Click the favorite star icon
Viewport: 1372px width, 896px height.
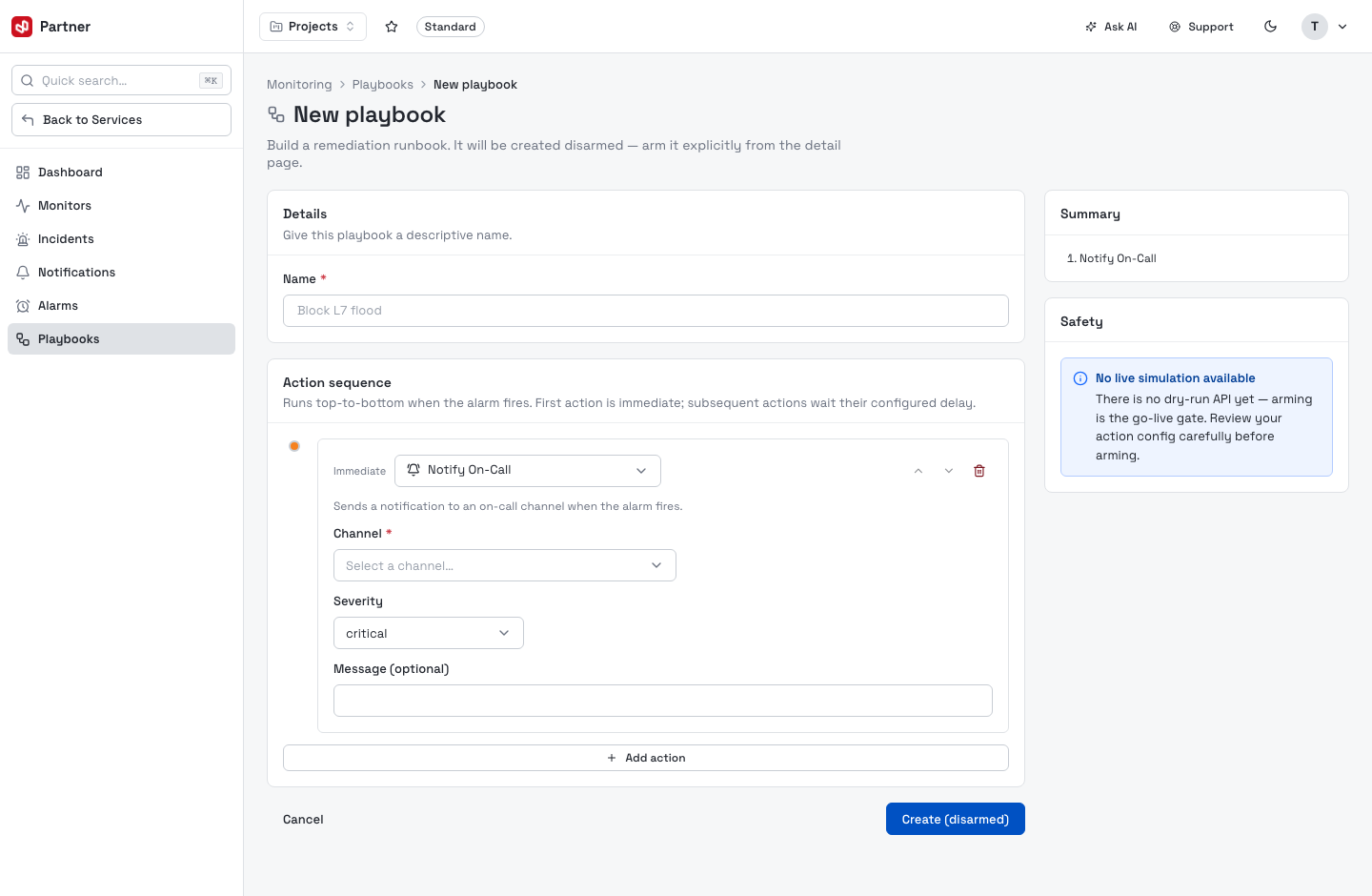pyautogui.click(x=392, y=27)
